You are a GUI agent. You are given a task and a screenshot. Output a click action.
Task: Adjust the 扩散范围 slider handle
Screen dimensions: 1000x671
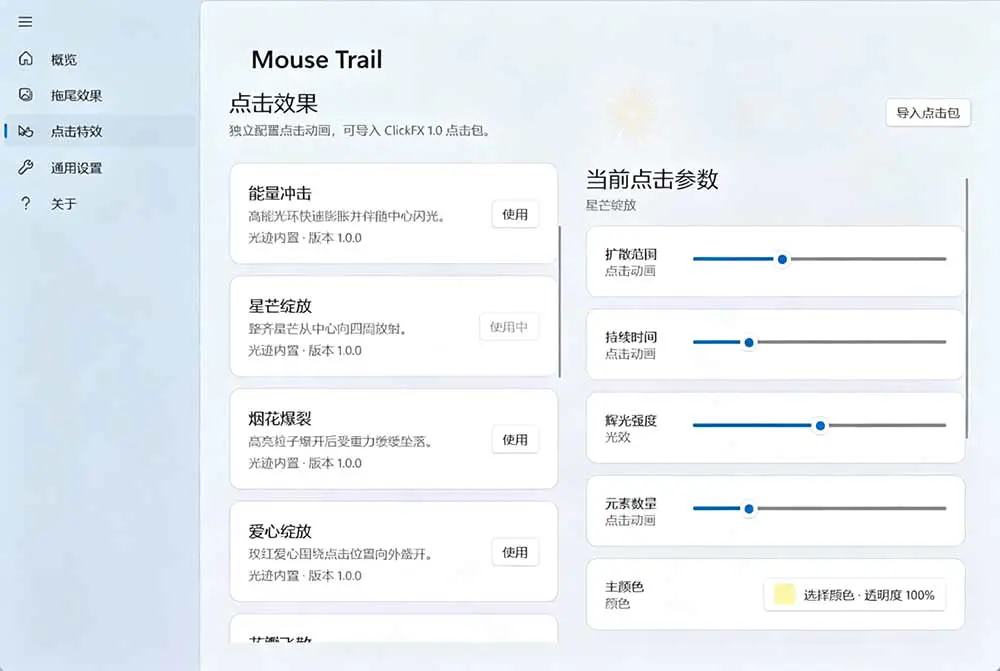782,259
